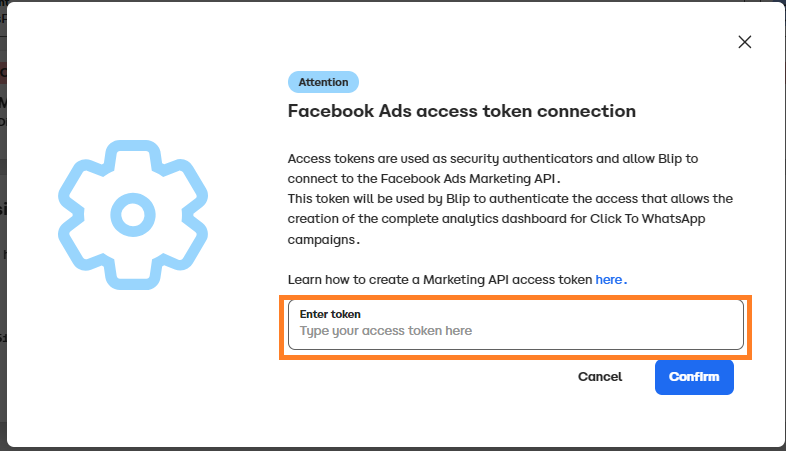Click the 'Access tokens are used' paragraph
The height and width of the screenshot is (451, 786).
click(x=493, y=169)
